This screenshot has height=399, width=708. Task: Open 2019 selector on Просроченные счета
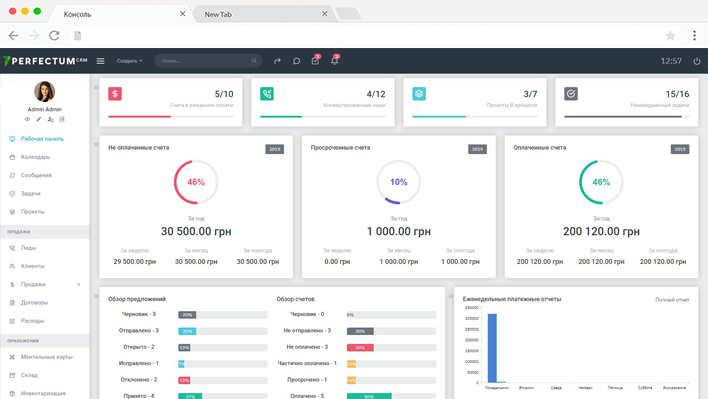click(x=477, y=149)
